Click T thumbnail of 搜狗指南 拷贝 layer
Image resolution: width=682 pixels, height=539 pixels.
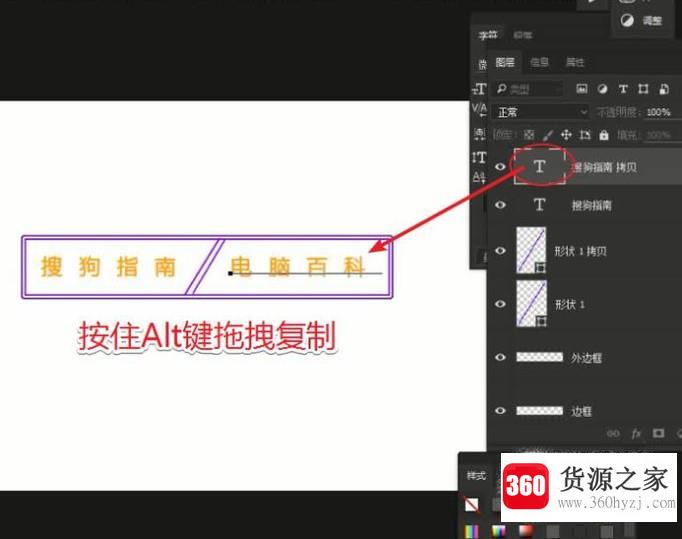539,166
